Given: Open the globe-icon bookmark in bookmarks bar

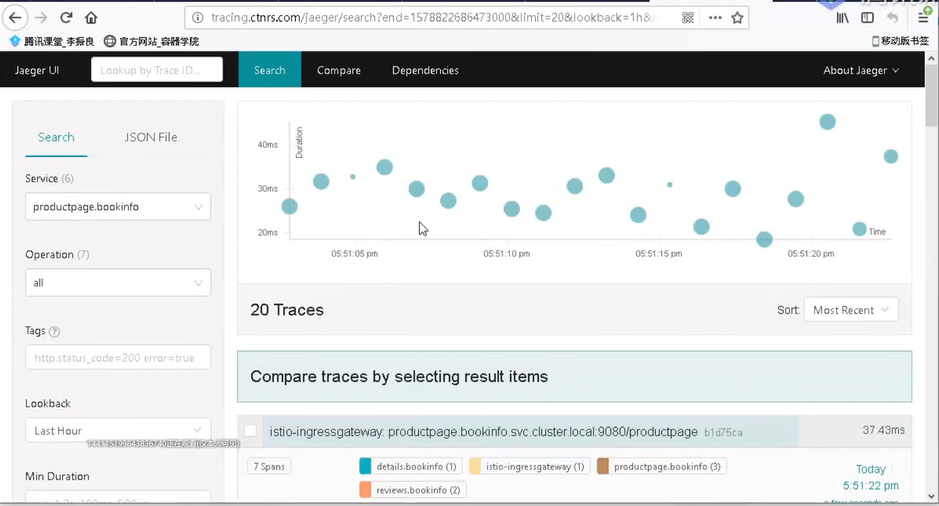Looking at the screenshot, I should (x=152, y=41).
